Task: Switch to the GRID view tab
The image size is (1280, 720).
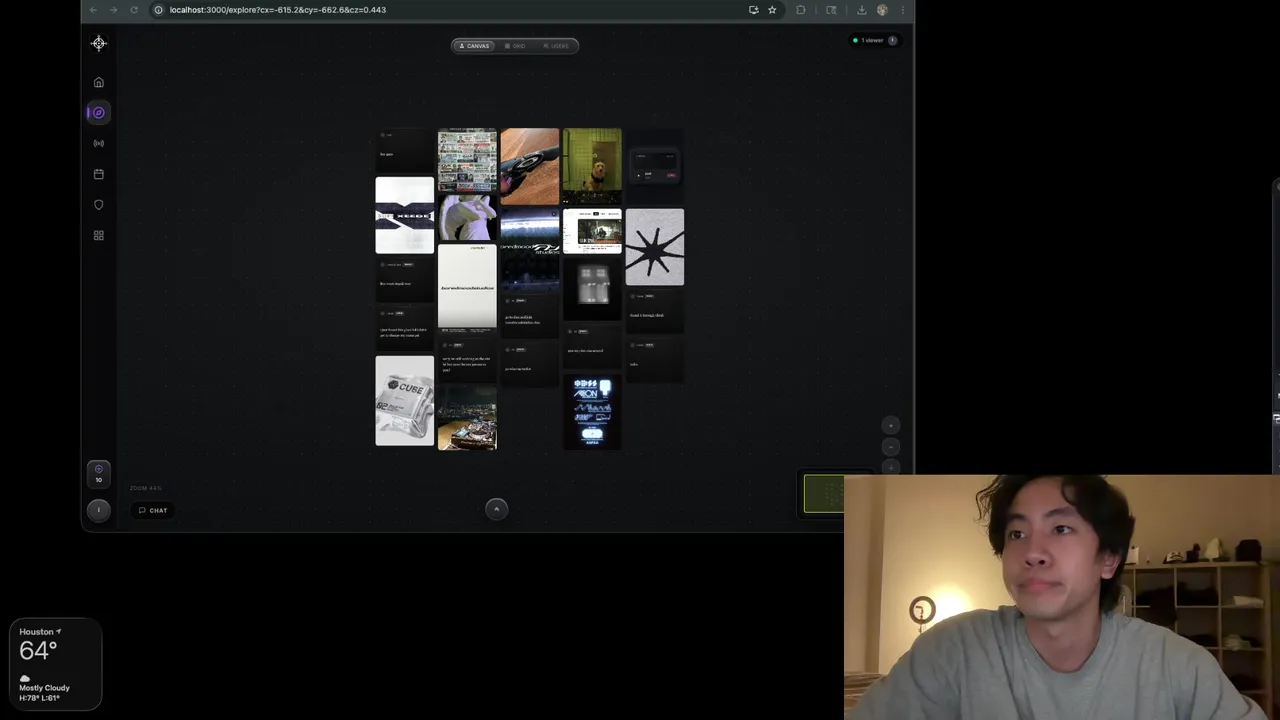Action: coord(516,46)
